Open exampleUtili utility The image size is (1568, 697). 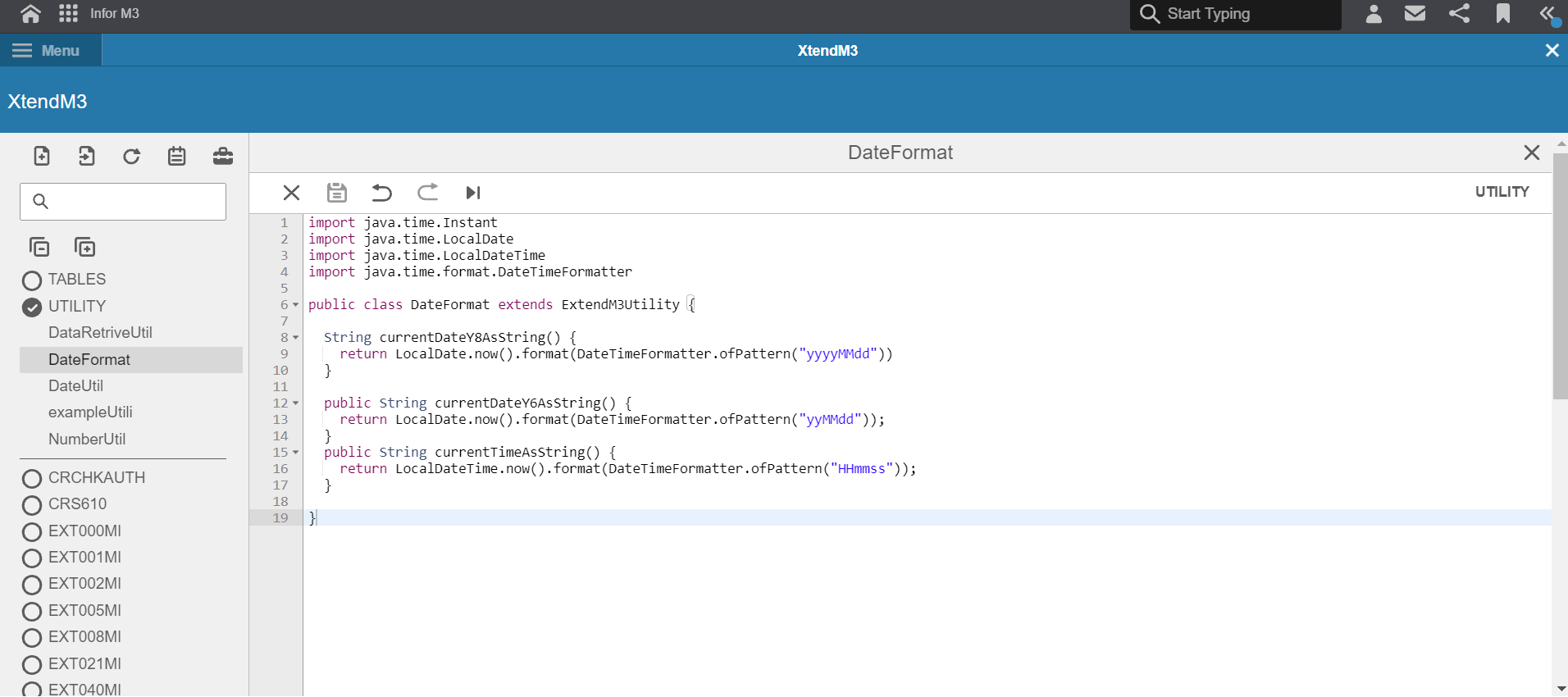coord(90,412)
